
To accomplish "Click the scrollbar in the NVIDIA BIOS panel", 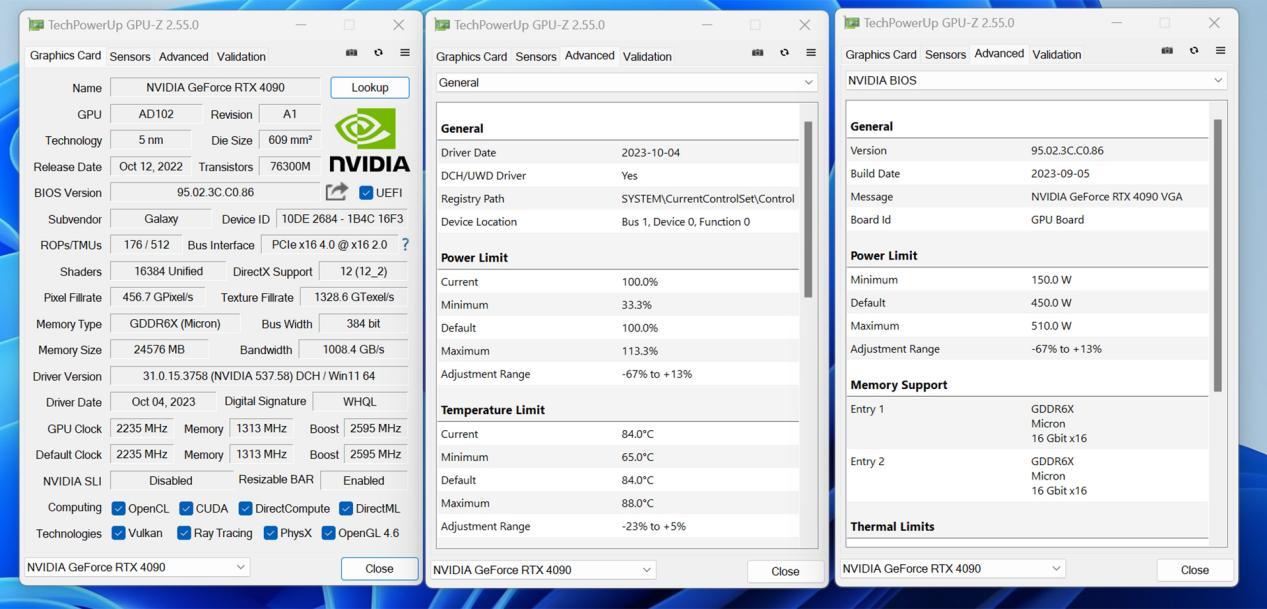I will click(1217, 255).
